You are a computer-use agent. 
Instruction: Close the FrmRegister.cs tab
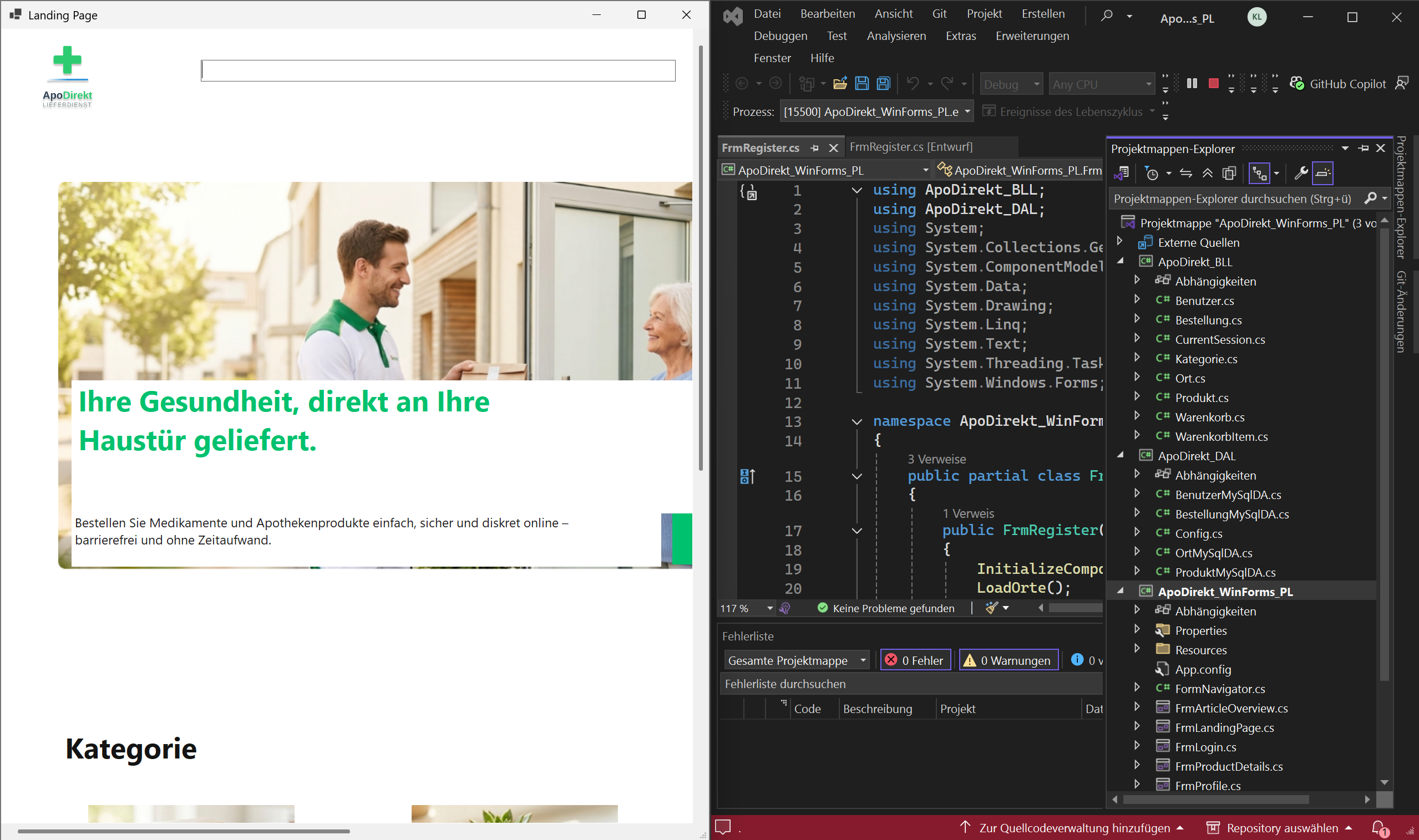click(833, 148)
